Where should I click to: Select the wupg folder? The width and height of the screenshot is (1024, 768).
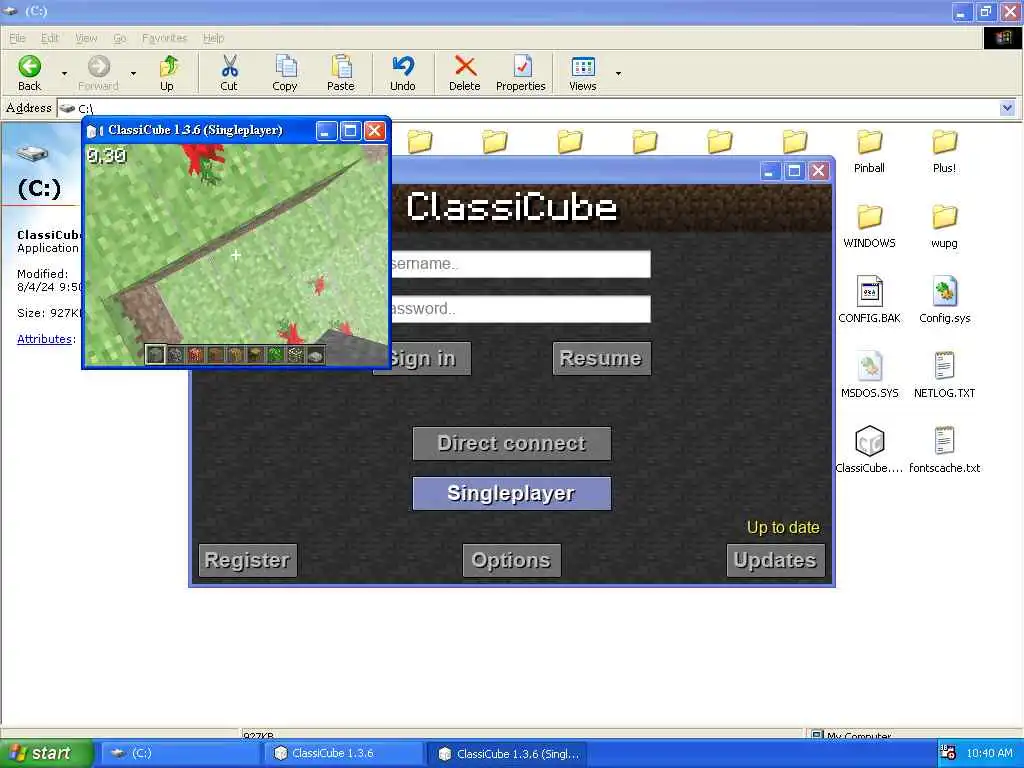point(944,227)
